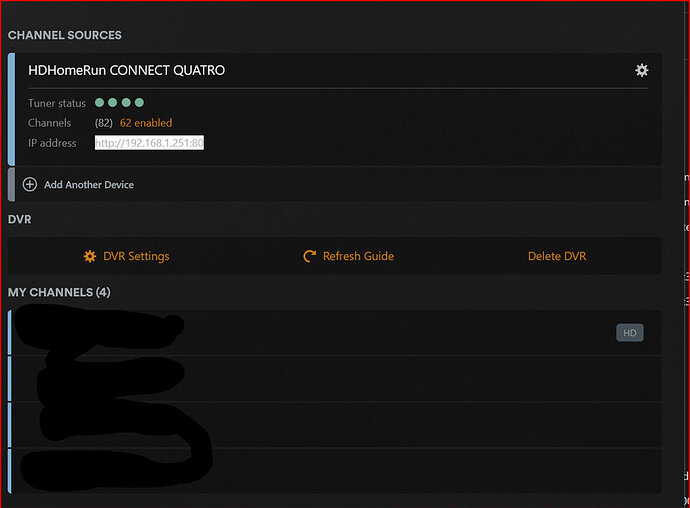Click the HD badge on first channel
The width and height of the screenshot is (690, 508).
[630, 333]
